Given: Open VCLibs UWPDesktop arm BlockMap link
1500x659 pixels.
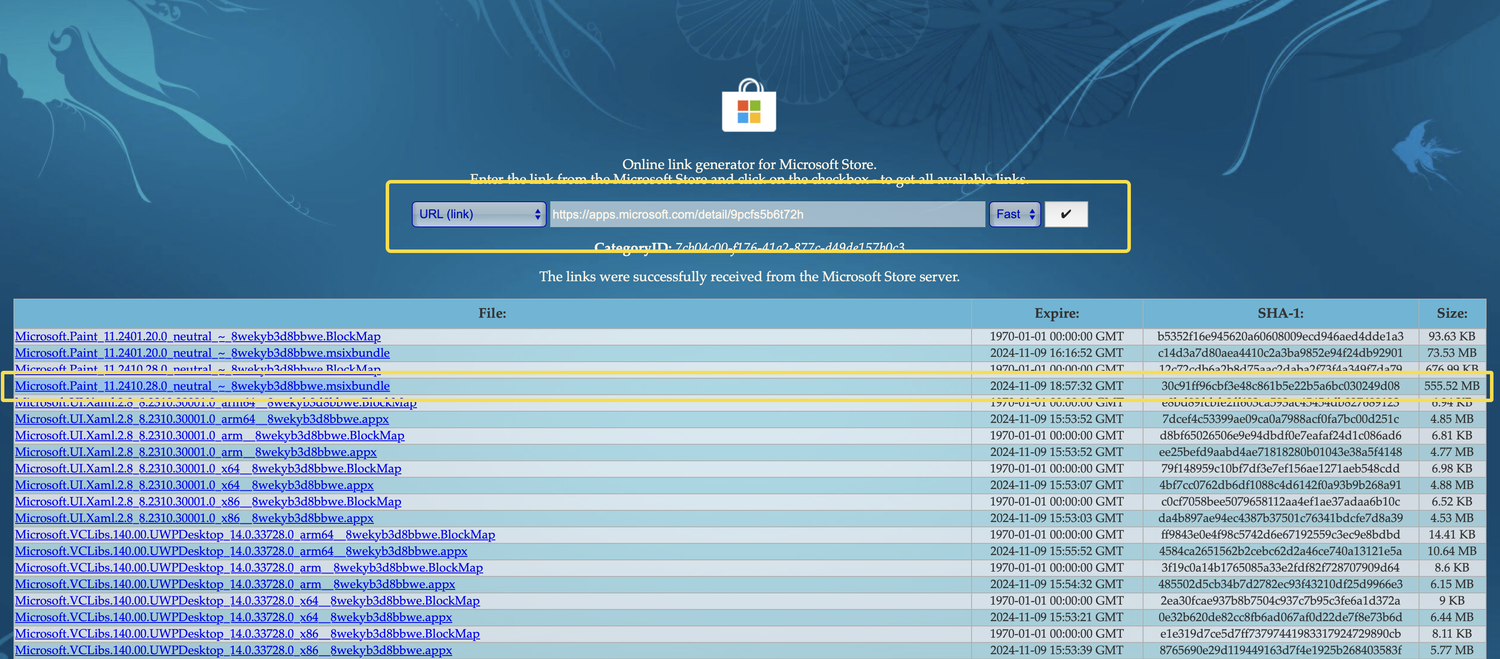Looking at the screenshot, I should pos(249,567).
